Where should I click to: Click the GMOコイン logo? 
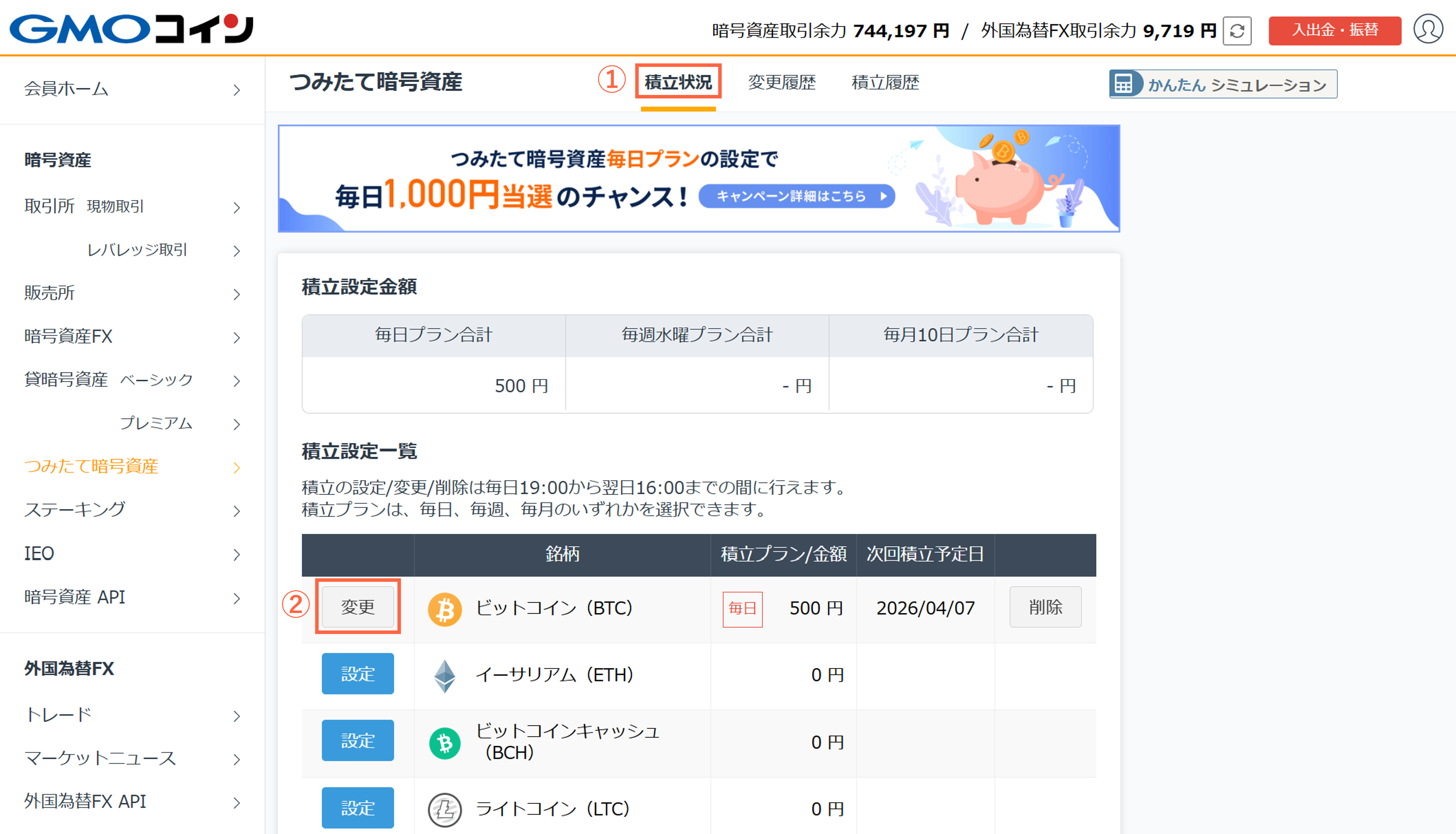[131, 28]
